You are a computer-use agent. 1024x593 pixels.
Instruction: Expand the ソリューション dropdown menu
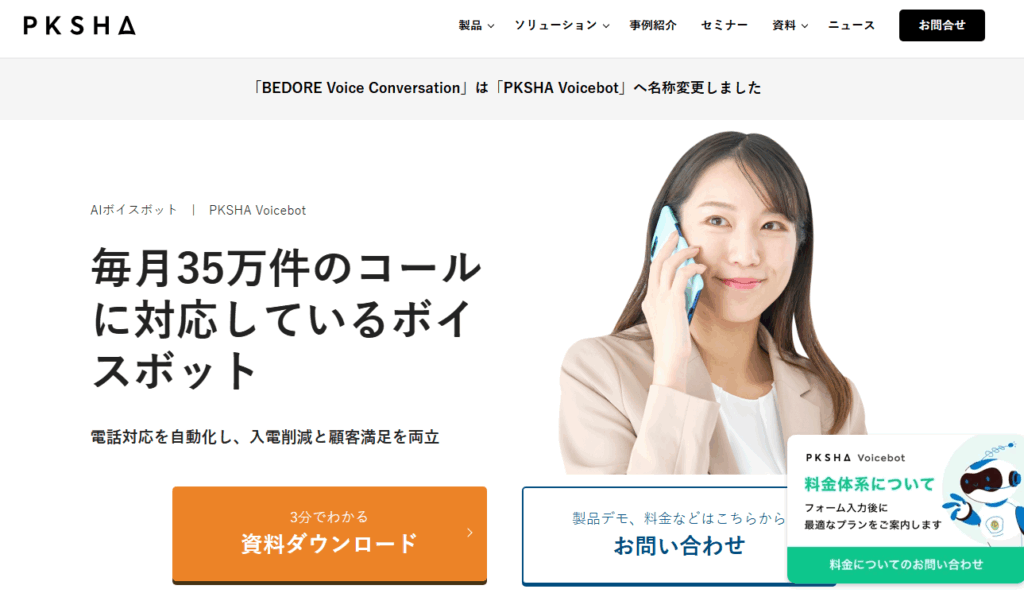[562, 25]
